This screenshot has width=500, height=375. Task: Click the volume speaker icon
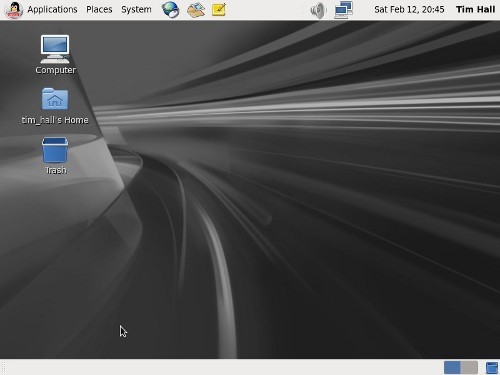coord(318,10)
